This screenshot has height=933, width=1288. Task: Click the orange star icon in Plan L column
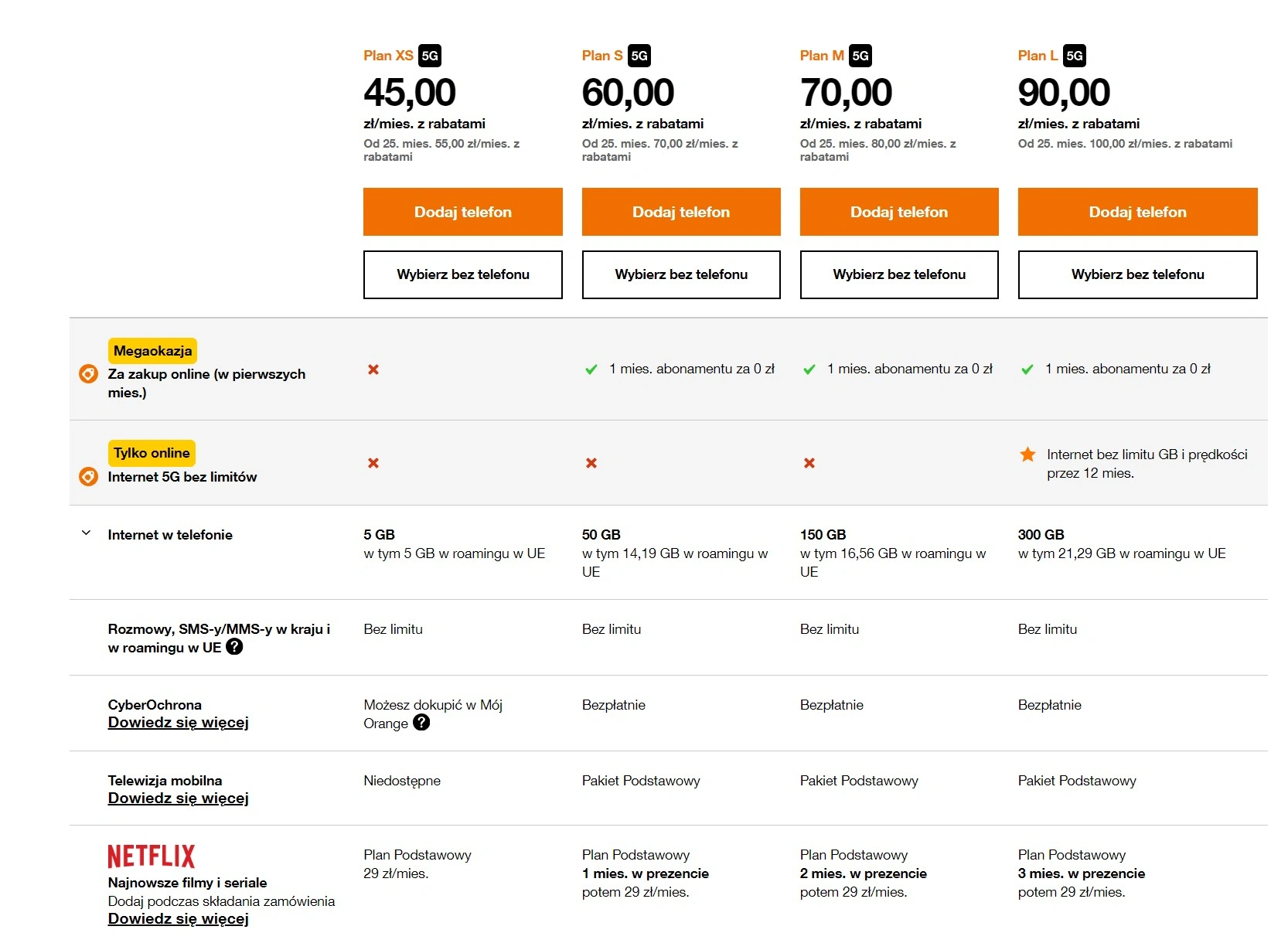[1027, 455]
